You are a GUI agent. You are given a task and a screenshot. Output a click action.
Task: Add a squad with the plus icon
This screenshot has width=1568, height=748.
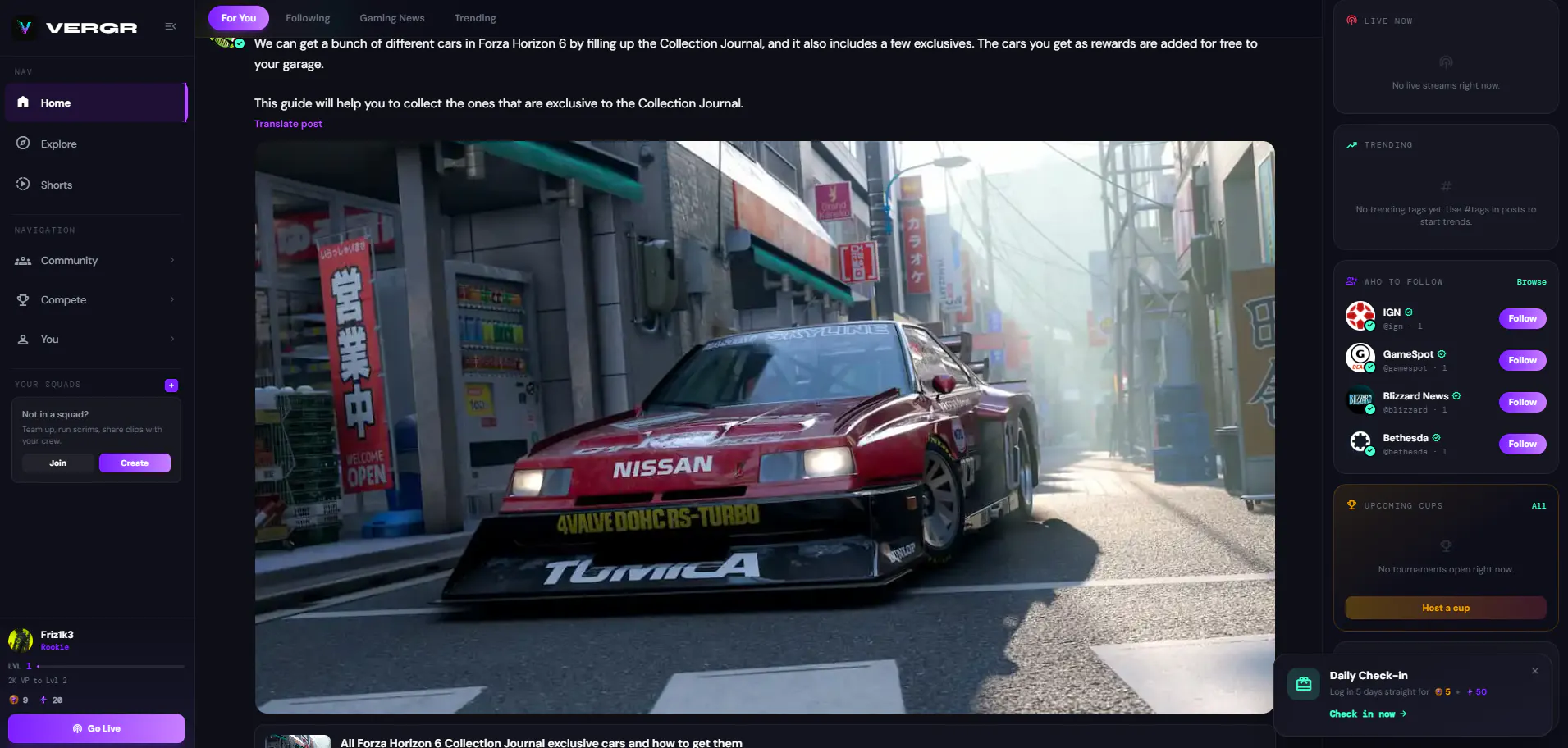pyautogui.click(x=171, y=385)
